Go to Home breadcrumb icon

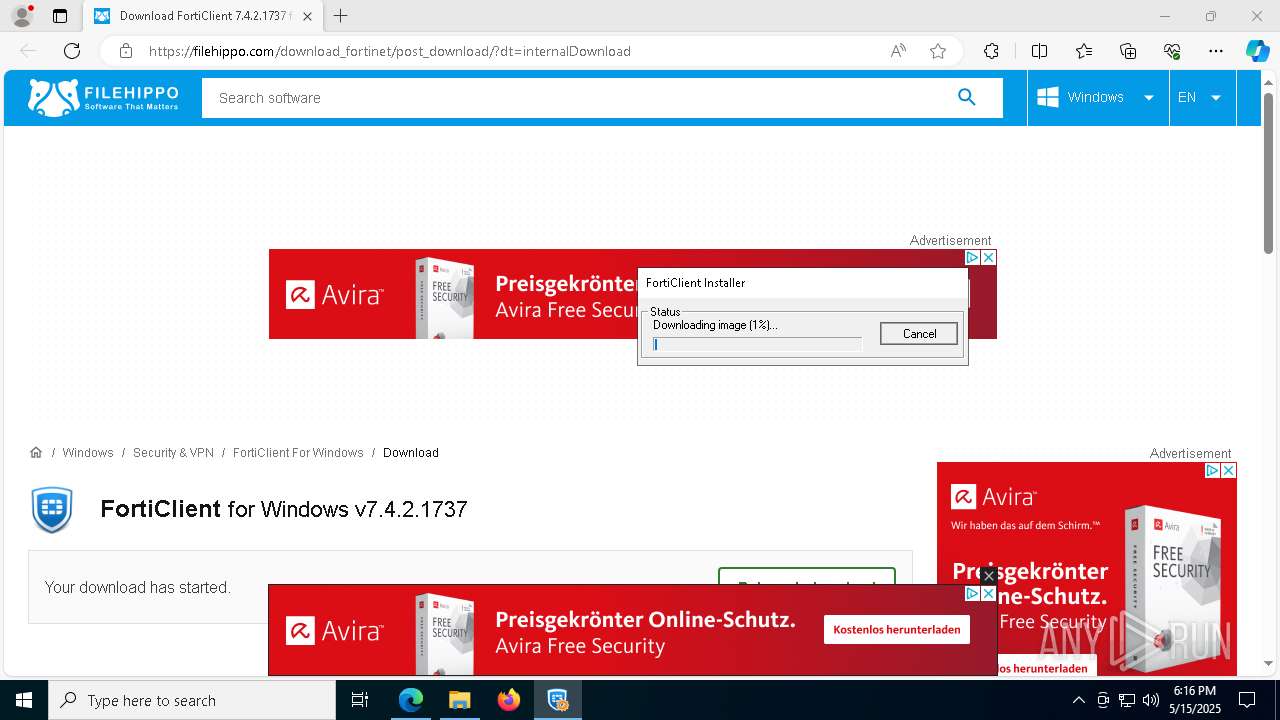click(x=36, y=453)
